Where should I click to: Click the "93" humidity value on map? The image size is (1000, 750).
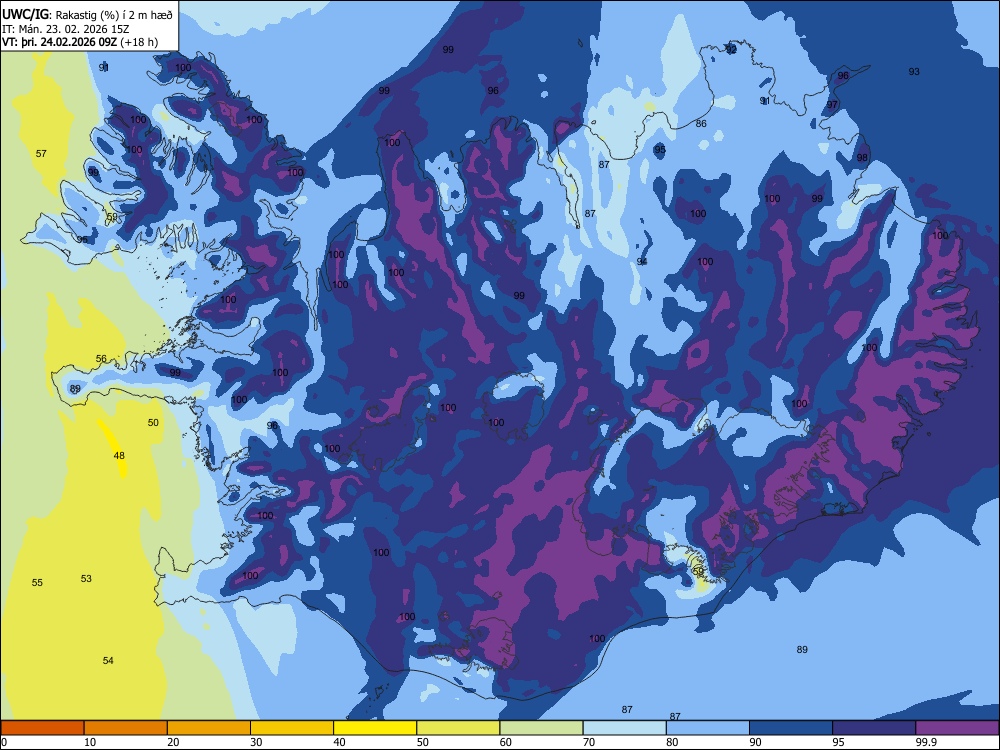click(x=914, y=71)
